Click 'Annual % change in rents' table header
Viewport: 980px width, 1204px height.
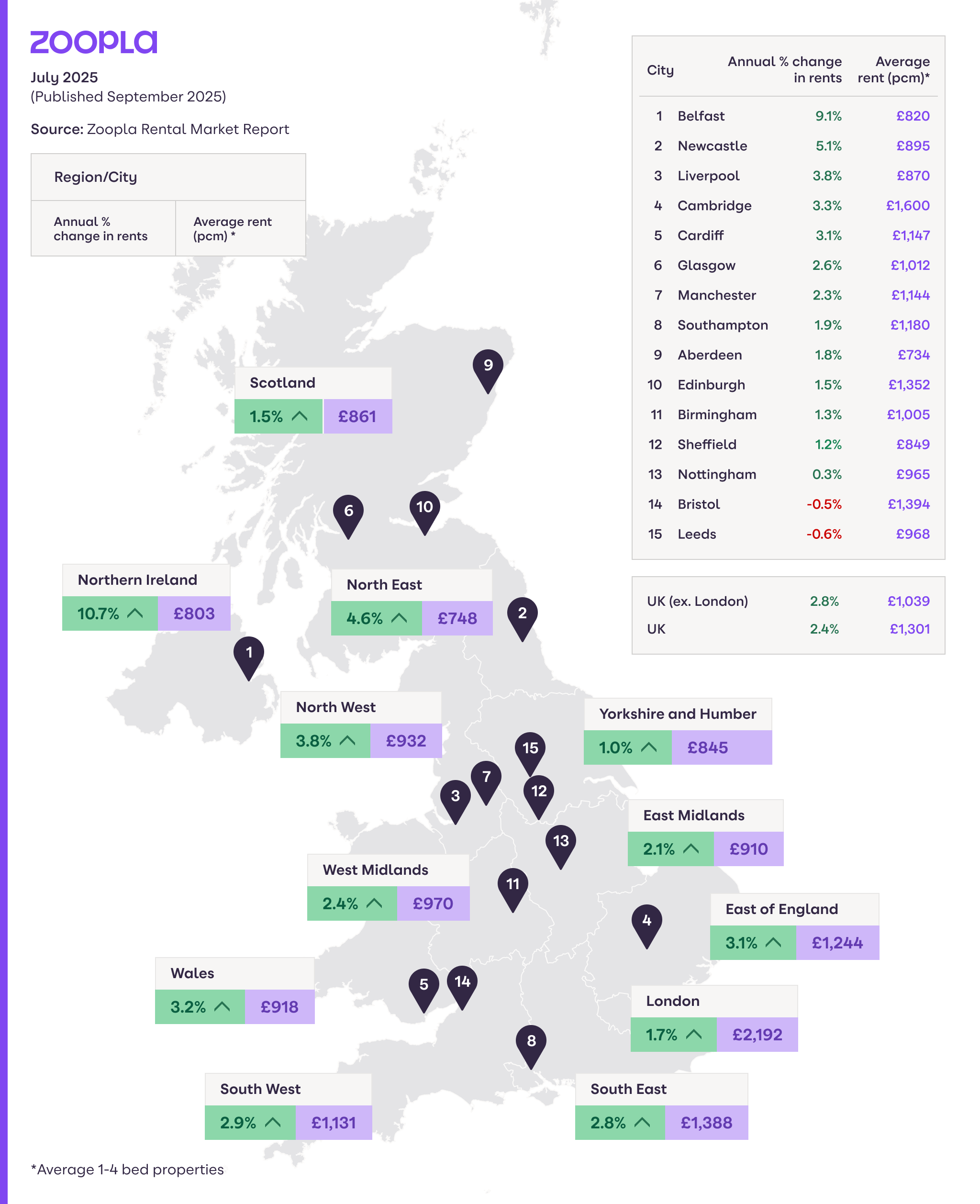(x=784, y=69)
